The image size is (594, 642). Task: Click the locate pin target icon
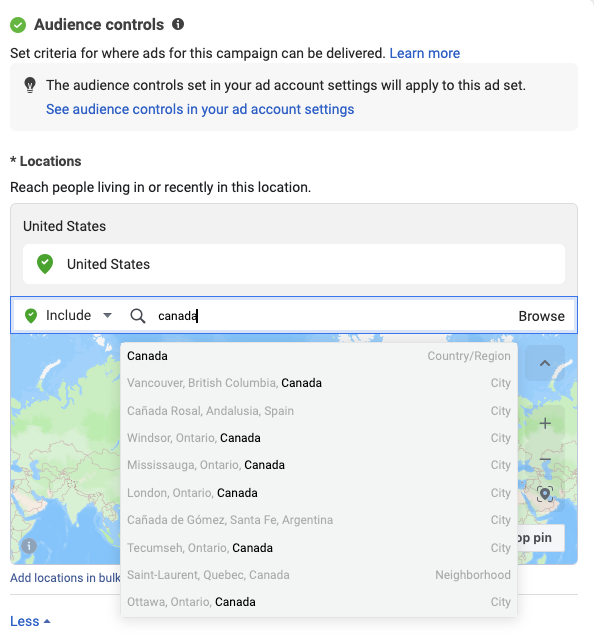pos(545,494)
